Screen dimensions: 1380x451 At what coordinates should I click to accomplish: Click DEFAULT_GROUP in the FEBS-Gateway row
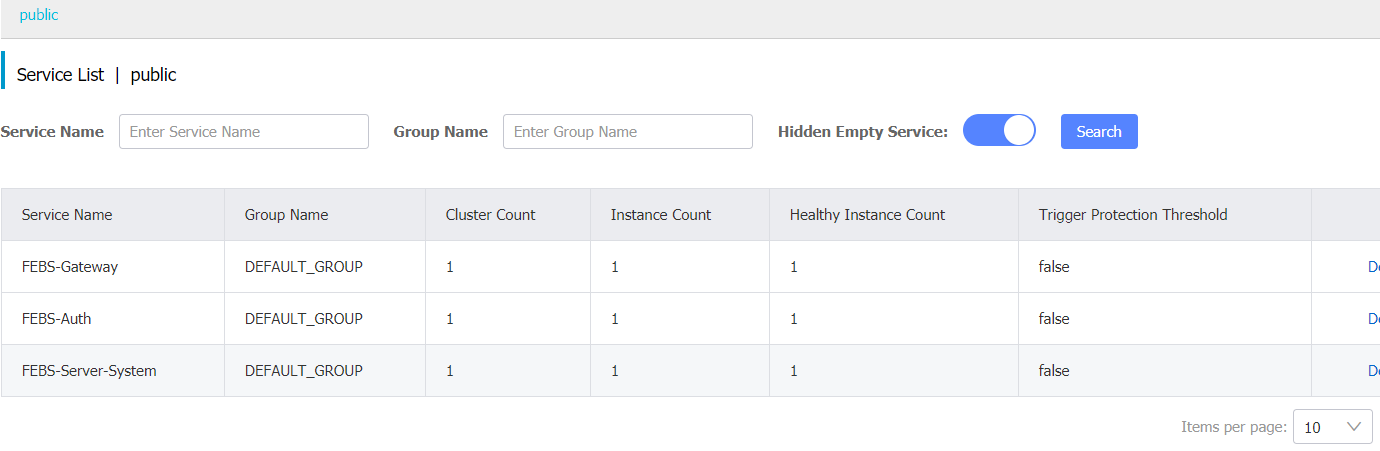coord(304,267)
